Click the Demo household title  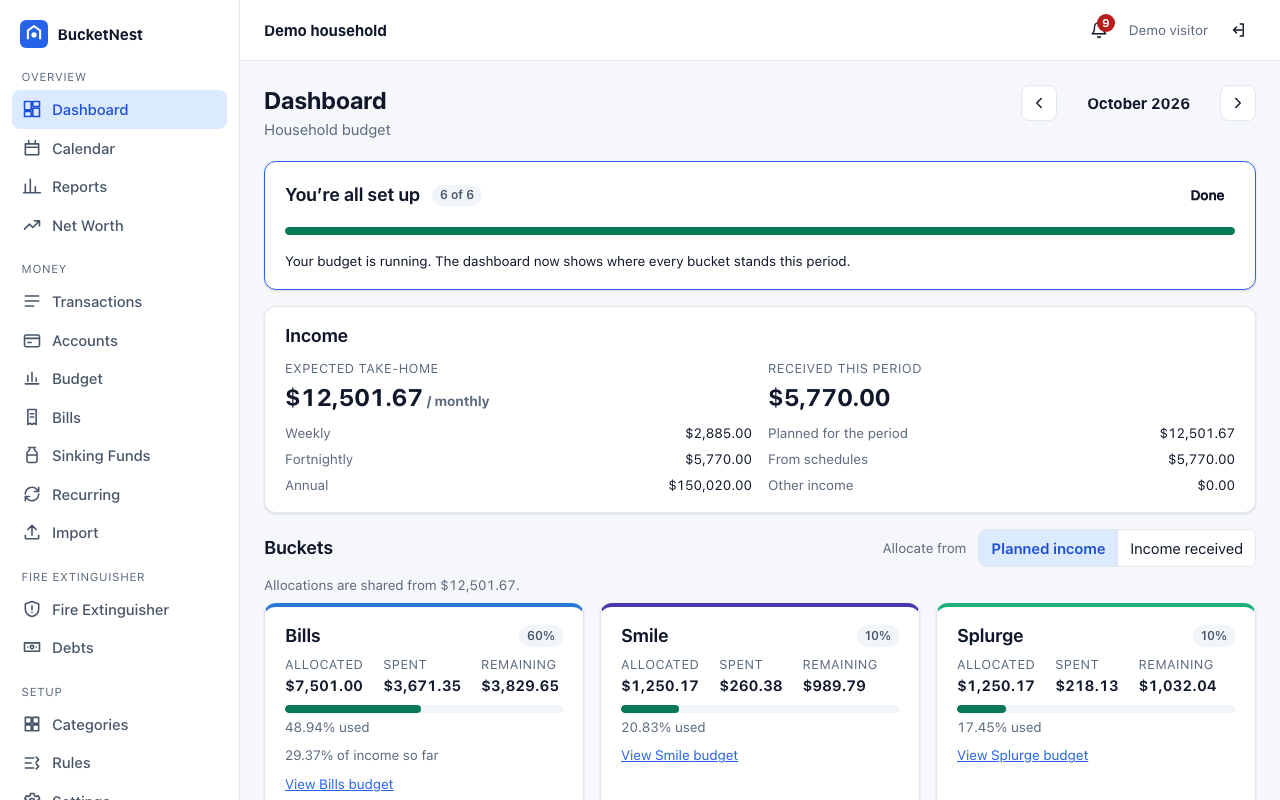pos(325,30)
